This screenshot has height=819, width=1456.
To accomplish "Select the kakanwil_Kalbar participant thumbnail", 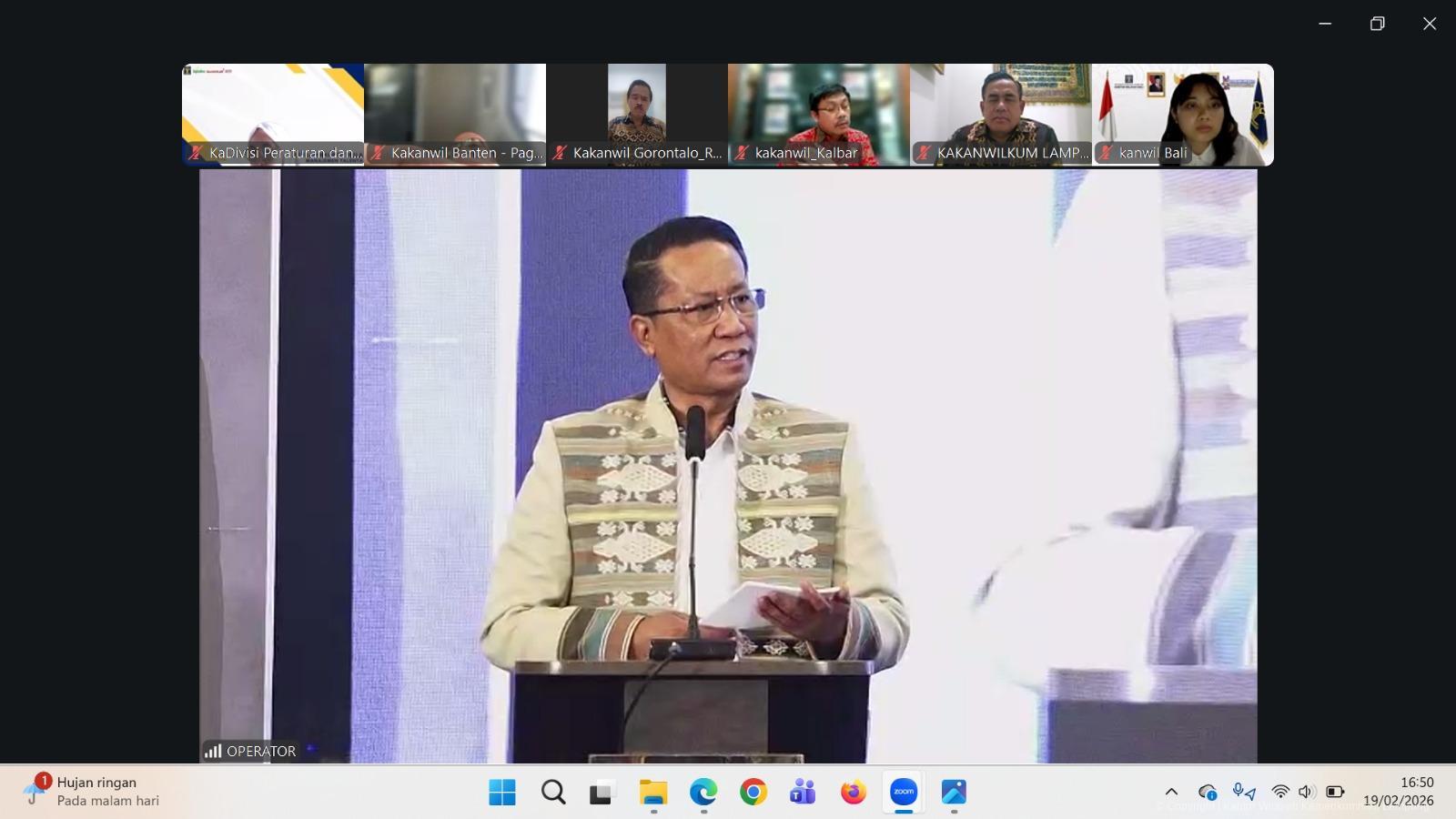I will coord(819,114).
